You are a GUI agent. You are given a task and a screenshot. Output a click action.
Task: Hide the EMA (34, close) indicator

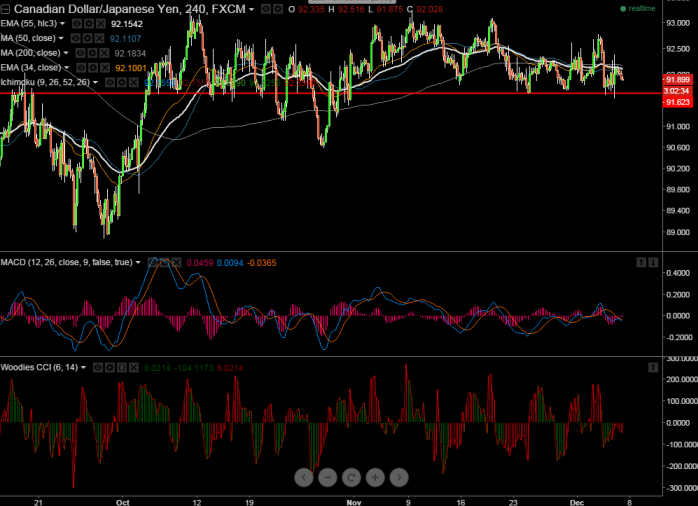pos(81,68)
